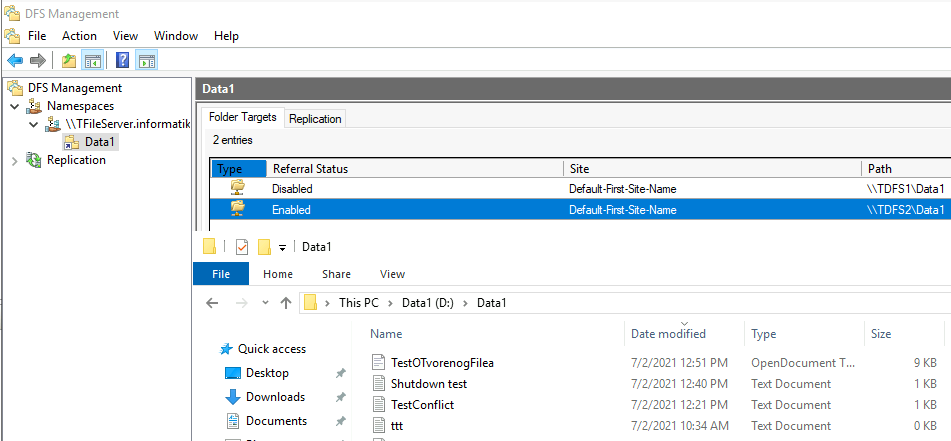Collapse the Namespaces tree node

pos(15,106)
